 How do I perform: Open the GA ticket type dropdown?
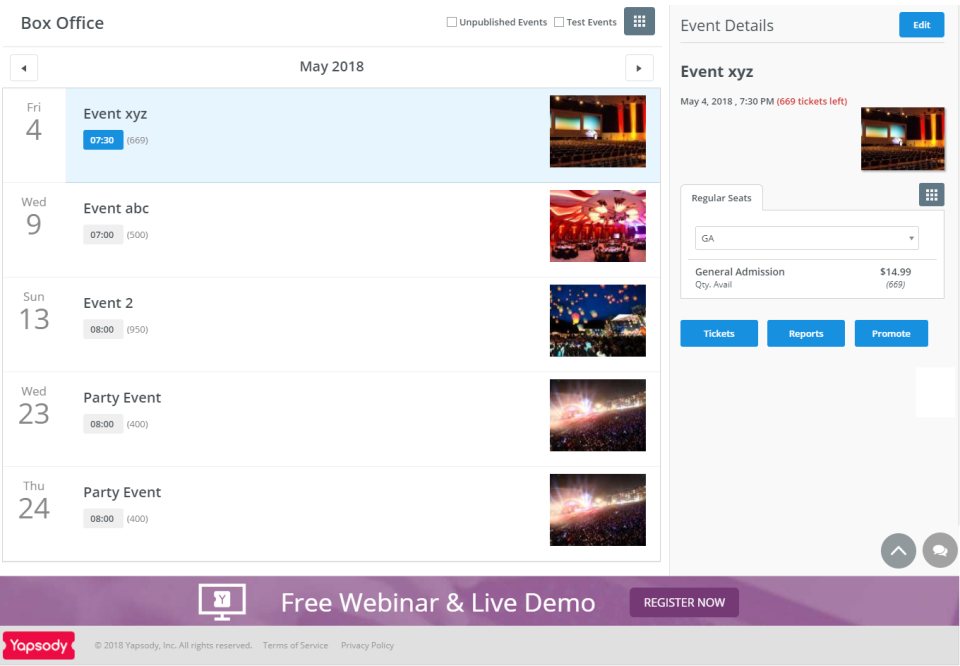[806, 238]
